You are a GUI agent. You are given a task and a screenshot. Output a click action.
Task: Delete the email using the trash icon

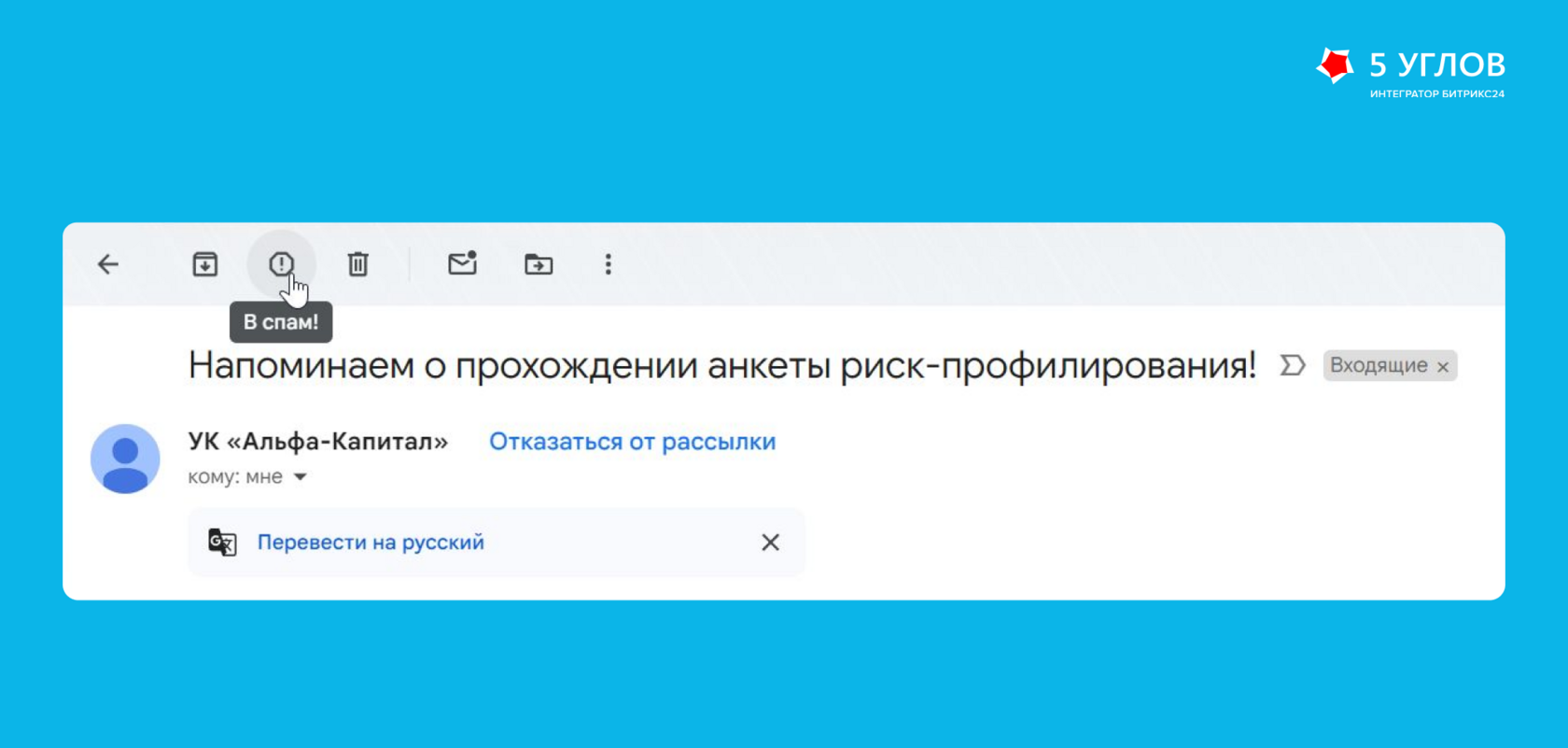click(357, 264)
